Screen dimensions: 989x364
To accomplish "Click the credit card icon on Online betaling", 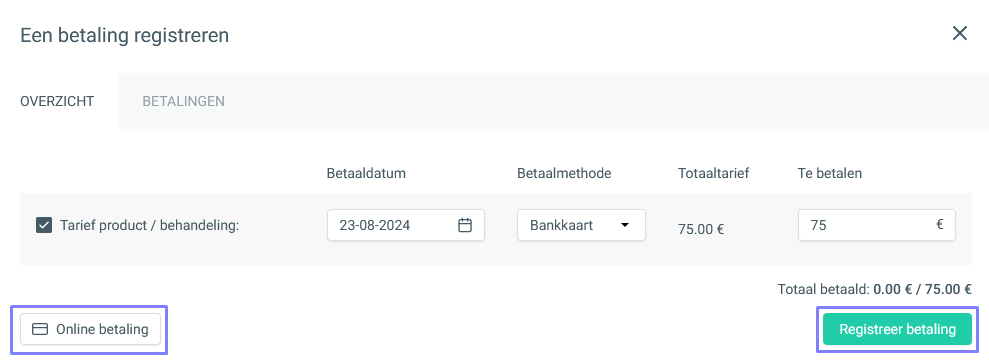I will pyautogui.click(x=40, y=329).
